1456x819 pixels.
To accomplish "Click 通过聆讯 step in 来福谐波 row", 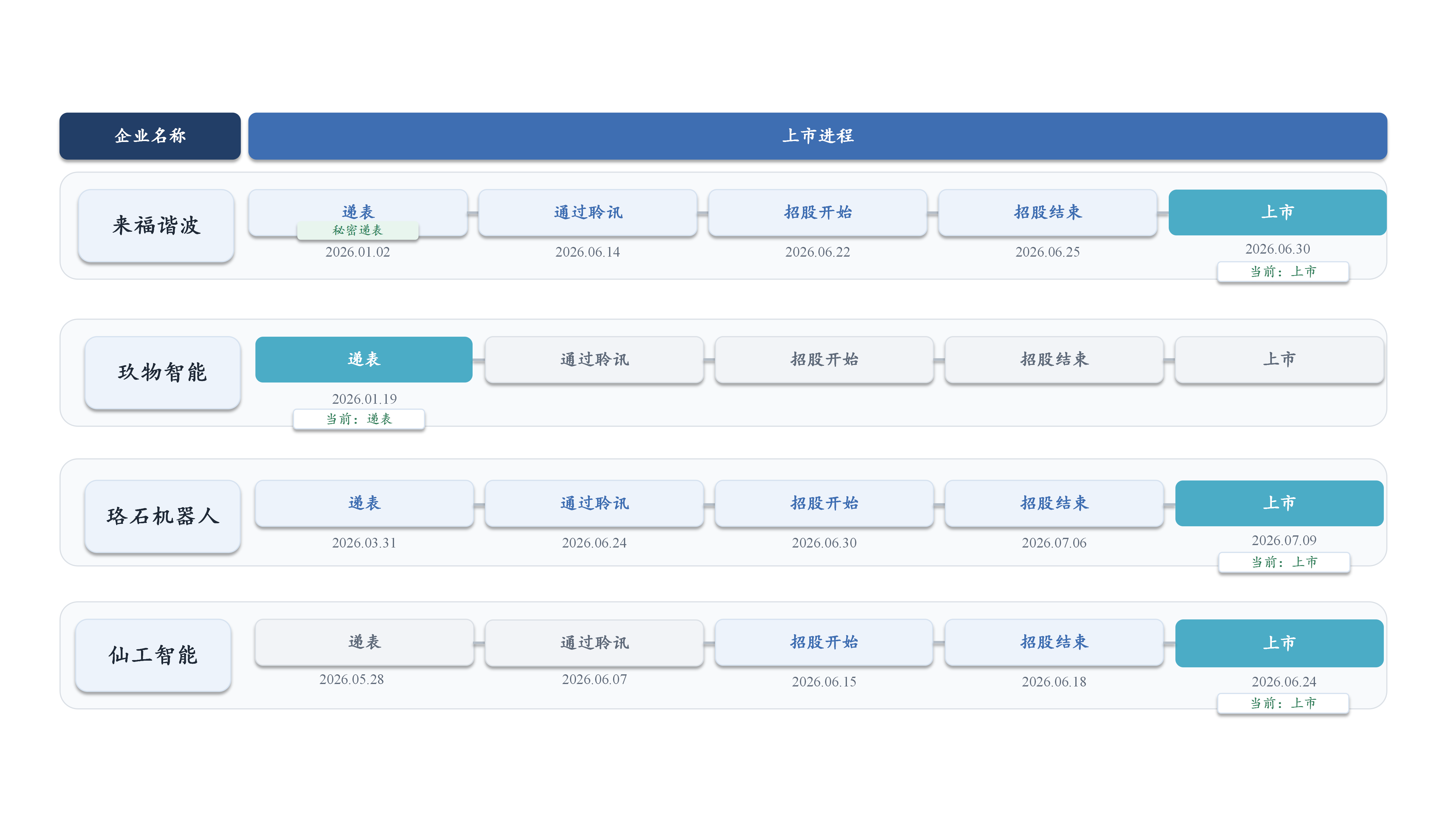I will point(588,213).
